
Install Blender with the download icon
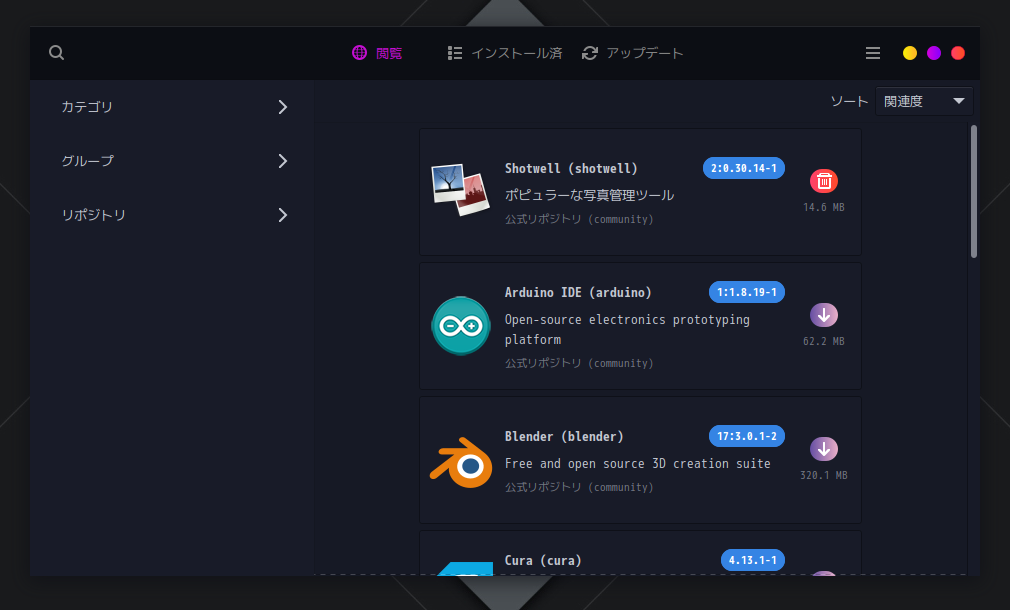[x=824, y=449]
